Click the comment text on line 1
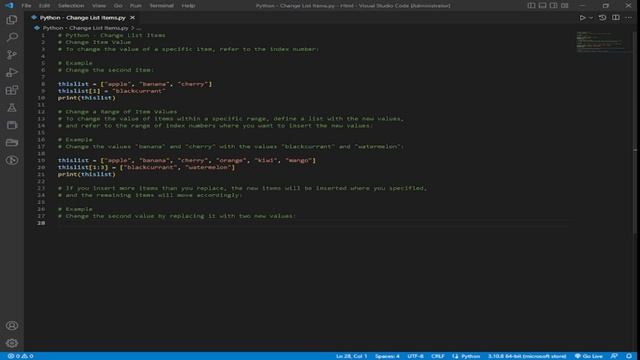The height and width of the screenshot is (360, 640). [111, 35]
